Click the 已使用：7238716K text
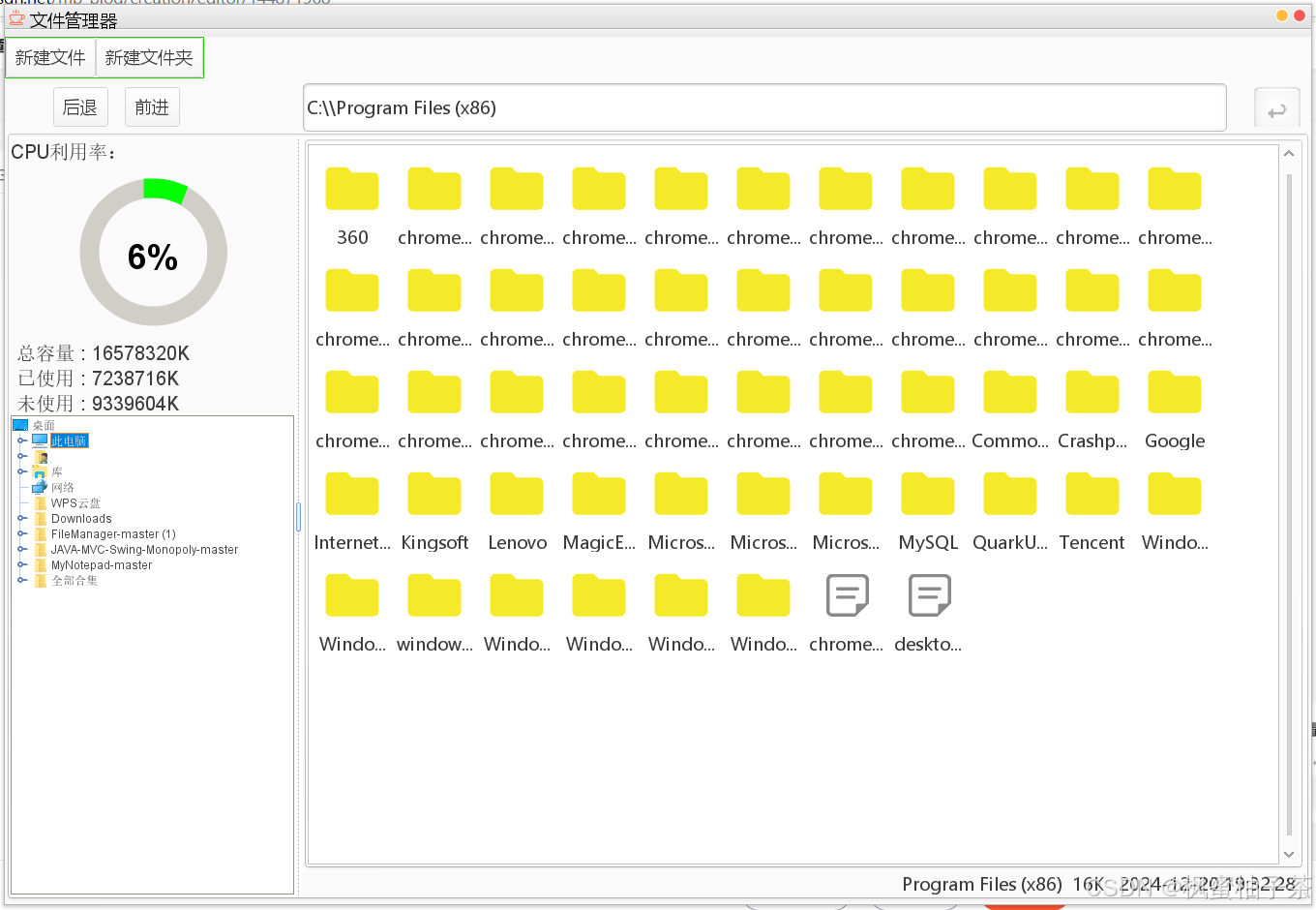 pyautogui.click(x=99, y=379)
